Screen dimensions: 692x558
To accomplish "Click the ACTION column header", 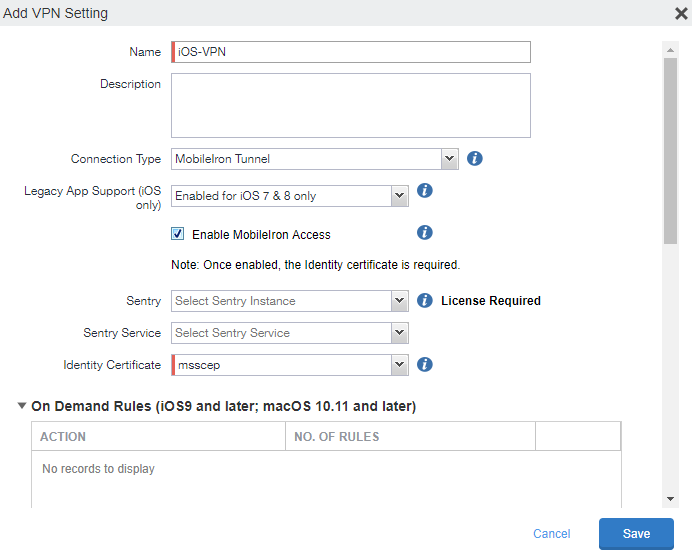I will [x=158, y=437].
